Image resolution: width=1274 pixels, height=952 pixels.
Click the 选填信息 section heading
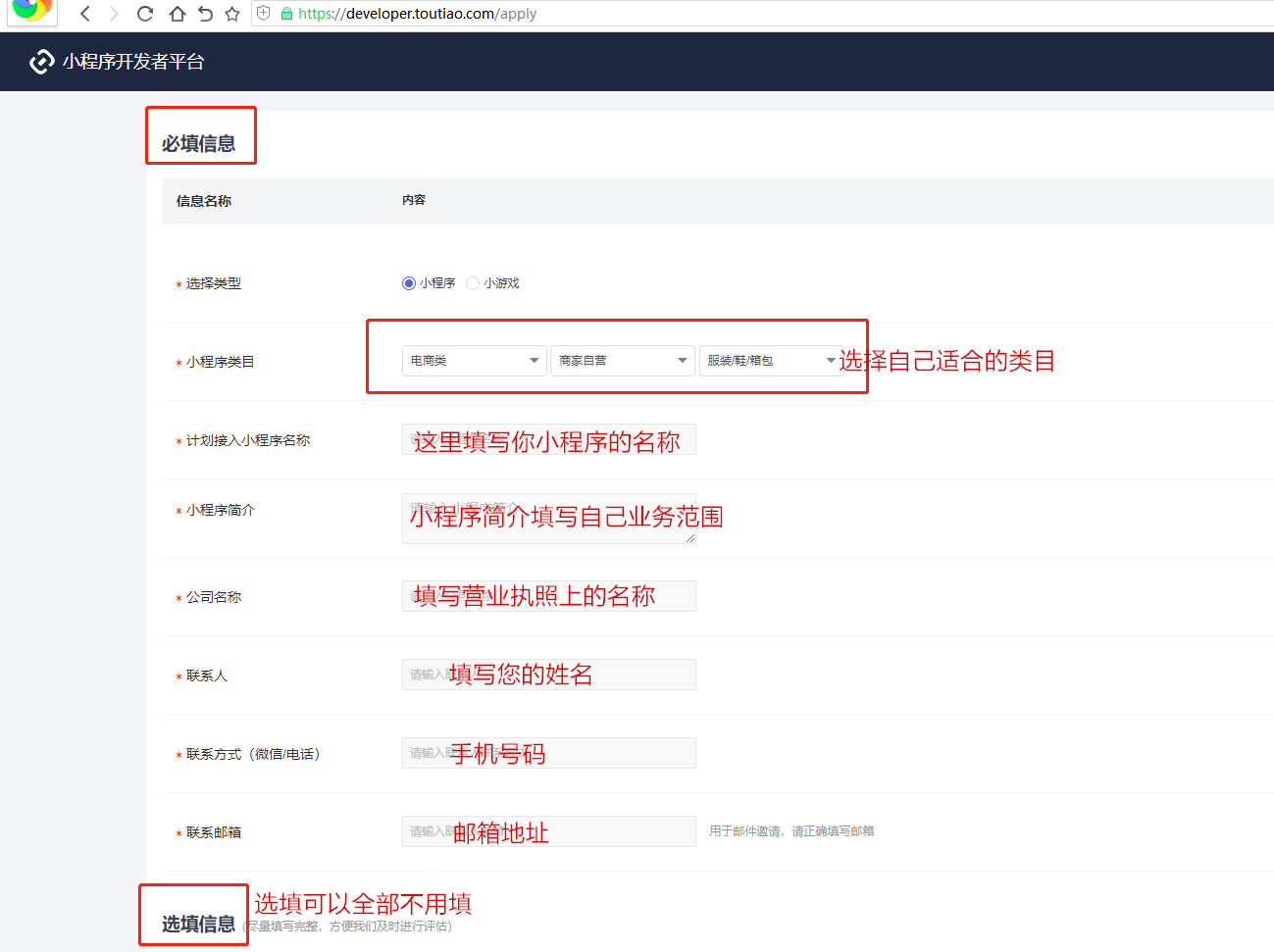[199, 925]
